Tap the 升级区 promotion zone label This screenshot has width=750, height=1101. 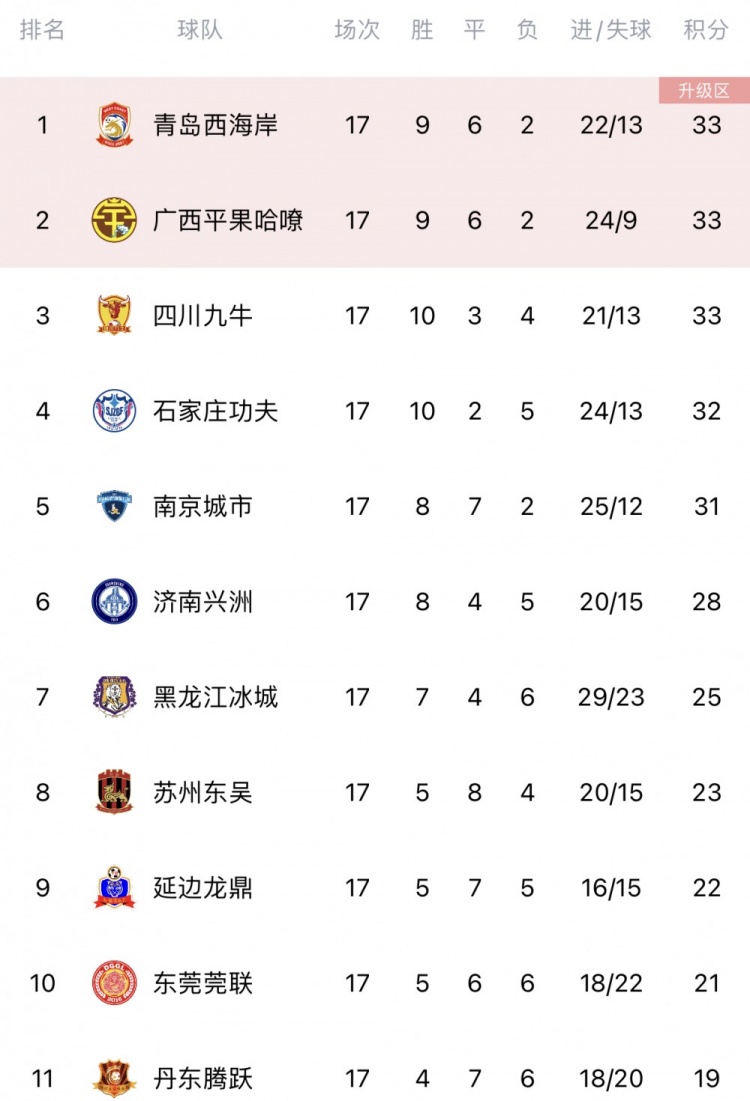[x=704, y=91]
